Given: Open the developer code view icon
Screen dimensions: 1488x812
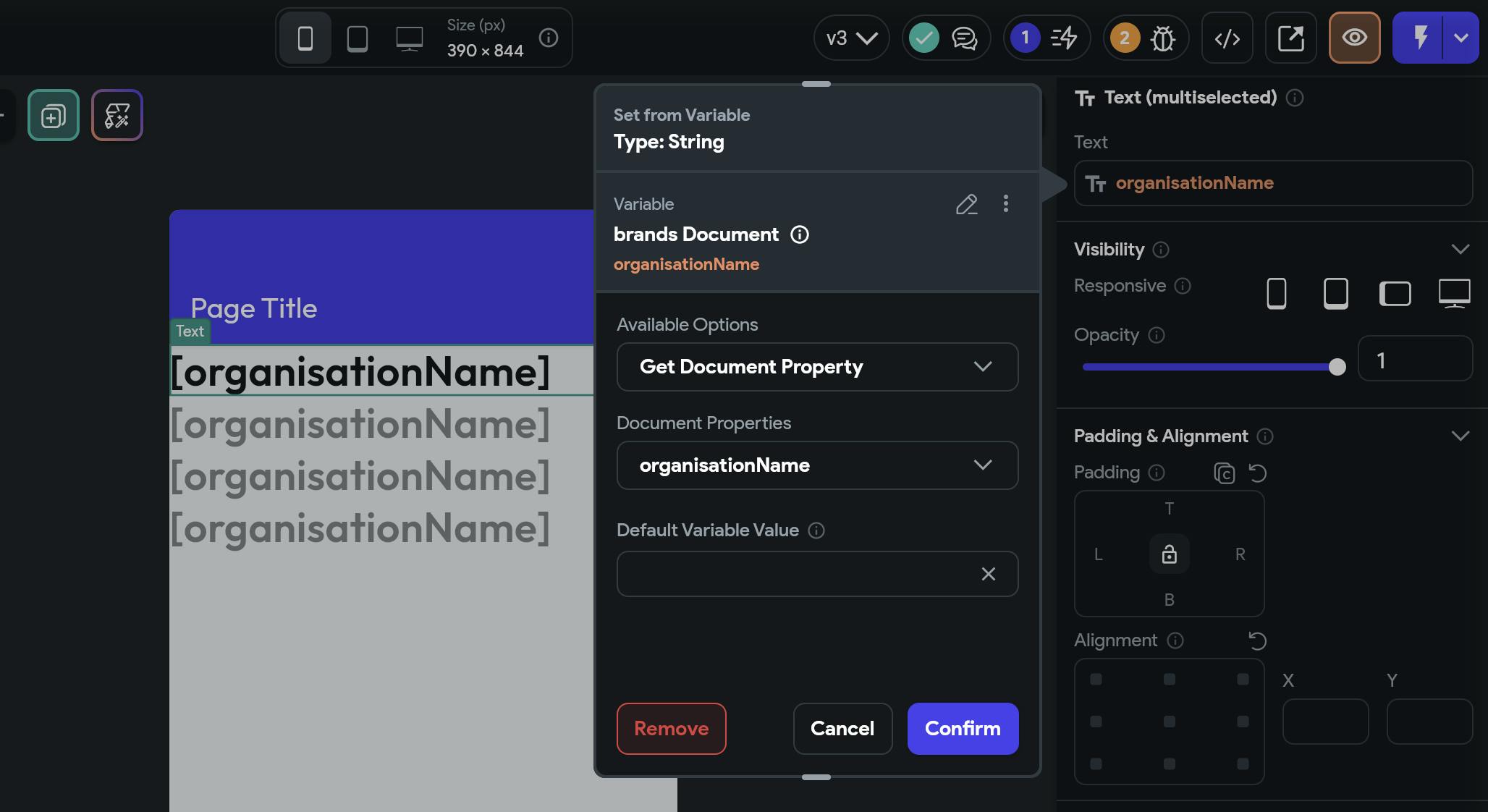Looking at the screenshot, I should click(x=1227, y=38).
